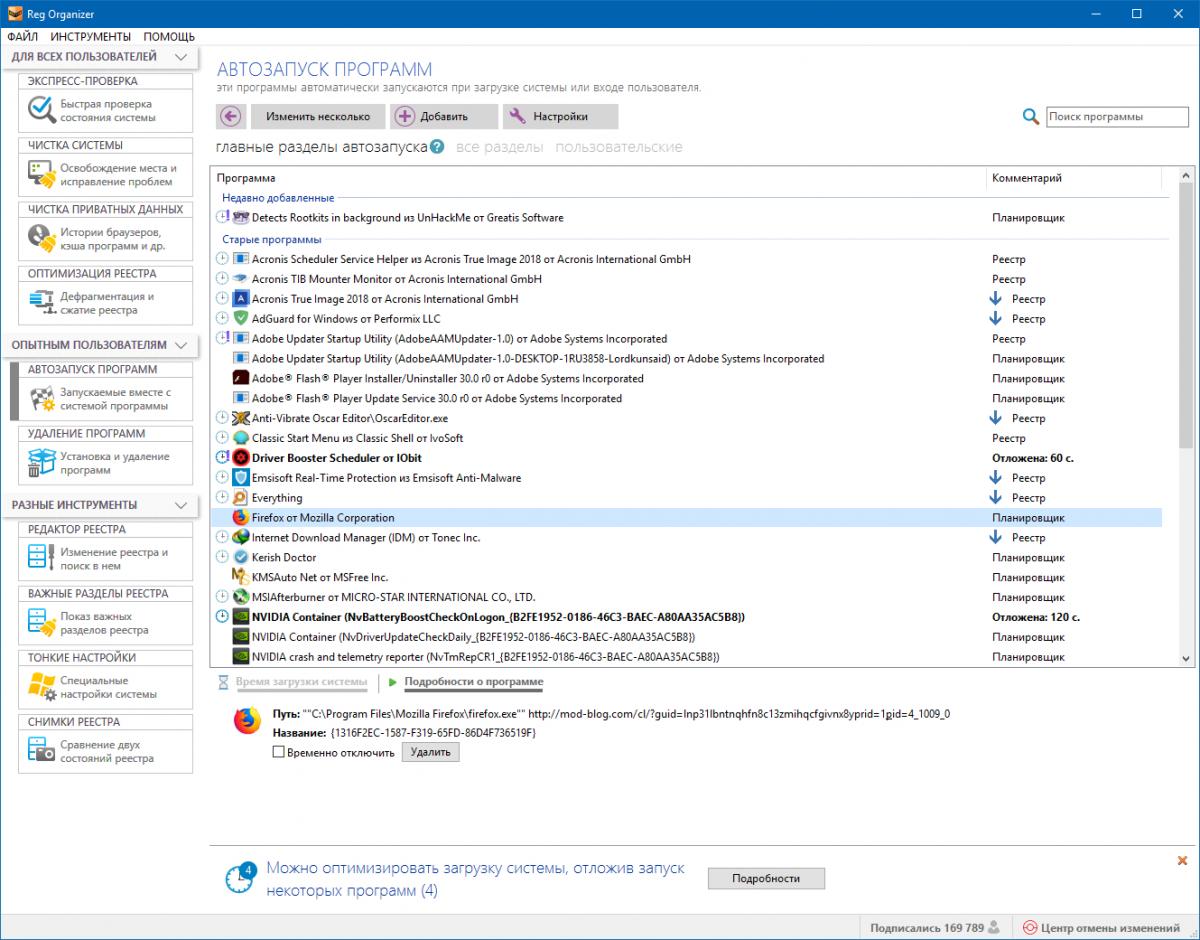Image resolution: width=1200 pixels, height=940 pixels.
Task: Click the Classic Start Menu icon
Action: pos(240,438)
